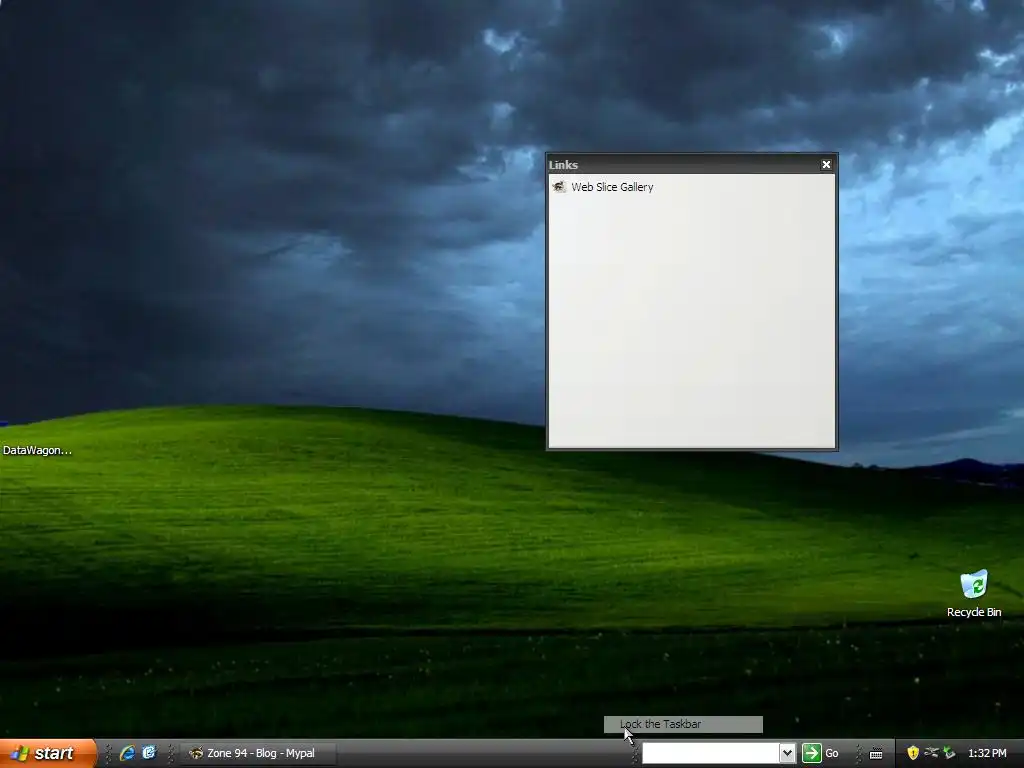Viewport: 1024px width, 768px height.
Task: Open the keyboard icon in the taskbar
Action: [876, 754]
